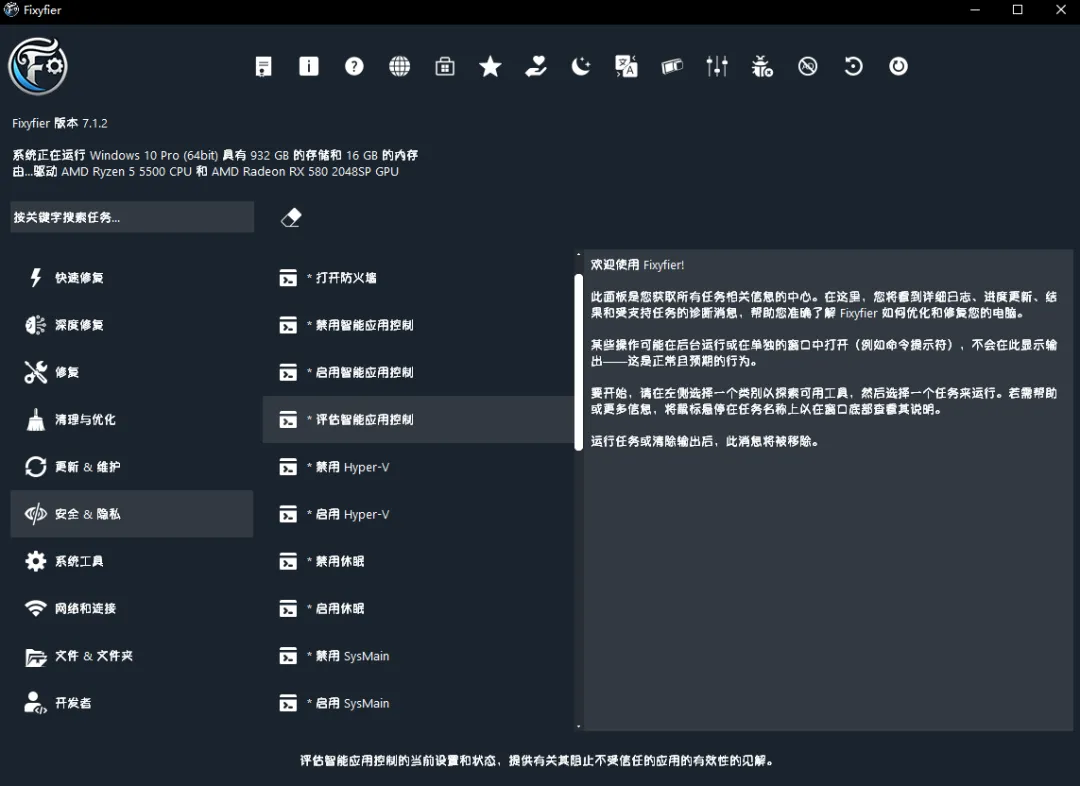Select the 安全 & 隐私 category
The width and height of the screenshot is (1080, 786).
coord(132,514)
